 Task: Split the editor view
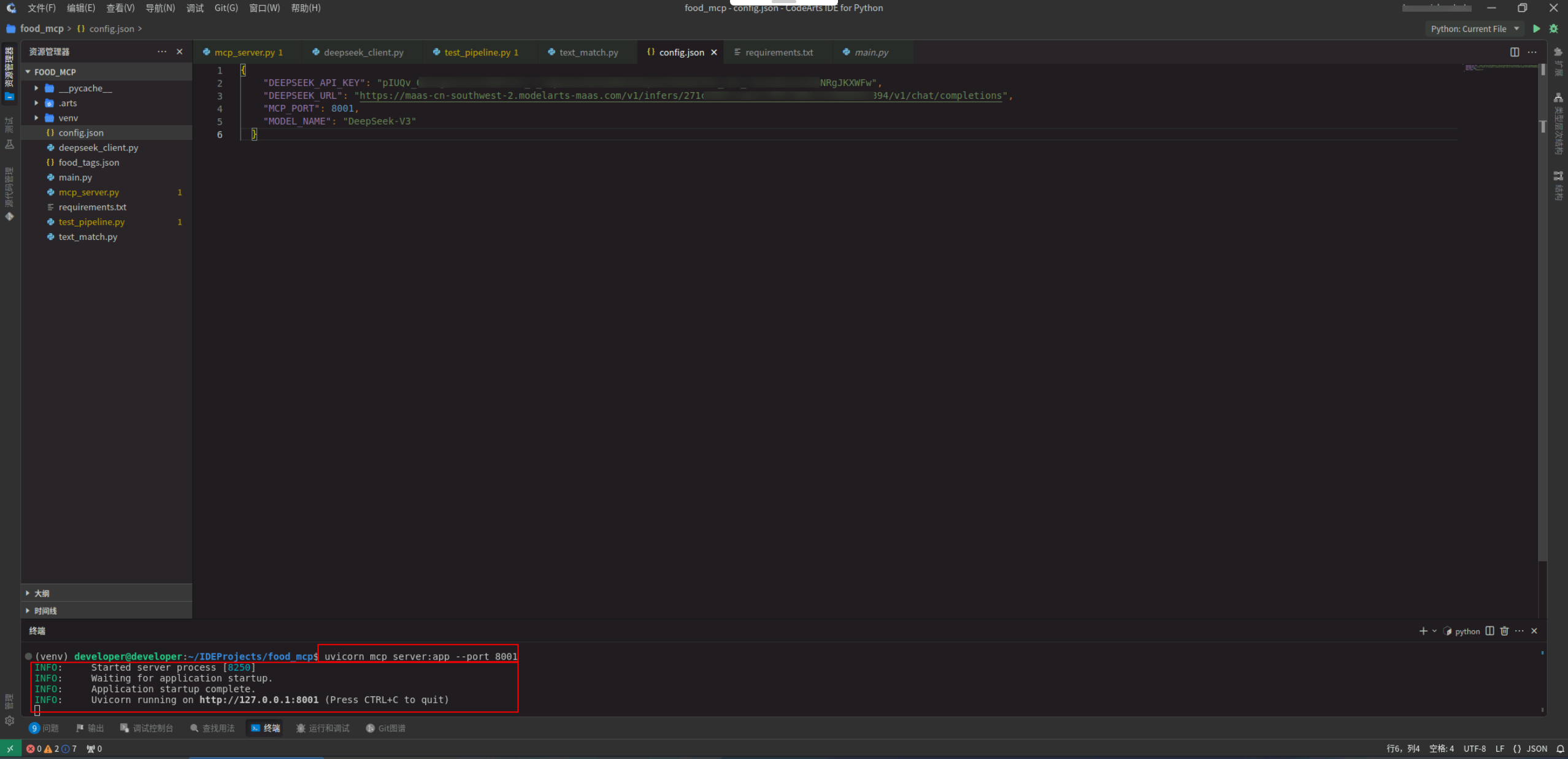tap(1515, 52)
